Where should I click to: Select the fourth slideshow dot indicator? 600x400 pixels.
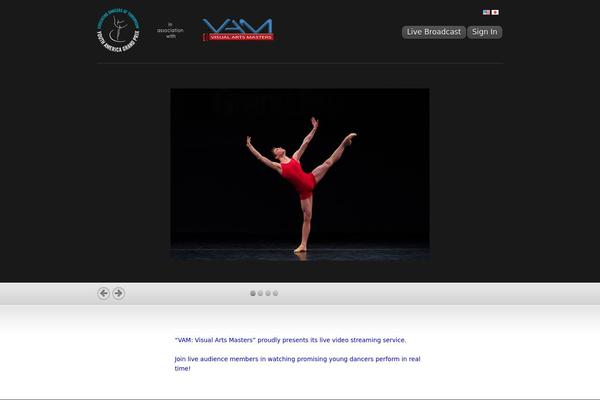pyautogui.click(x=275, y=293)
